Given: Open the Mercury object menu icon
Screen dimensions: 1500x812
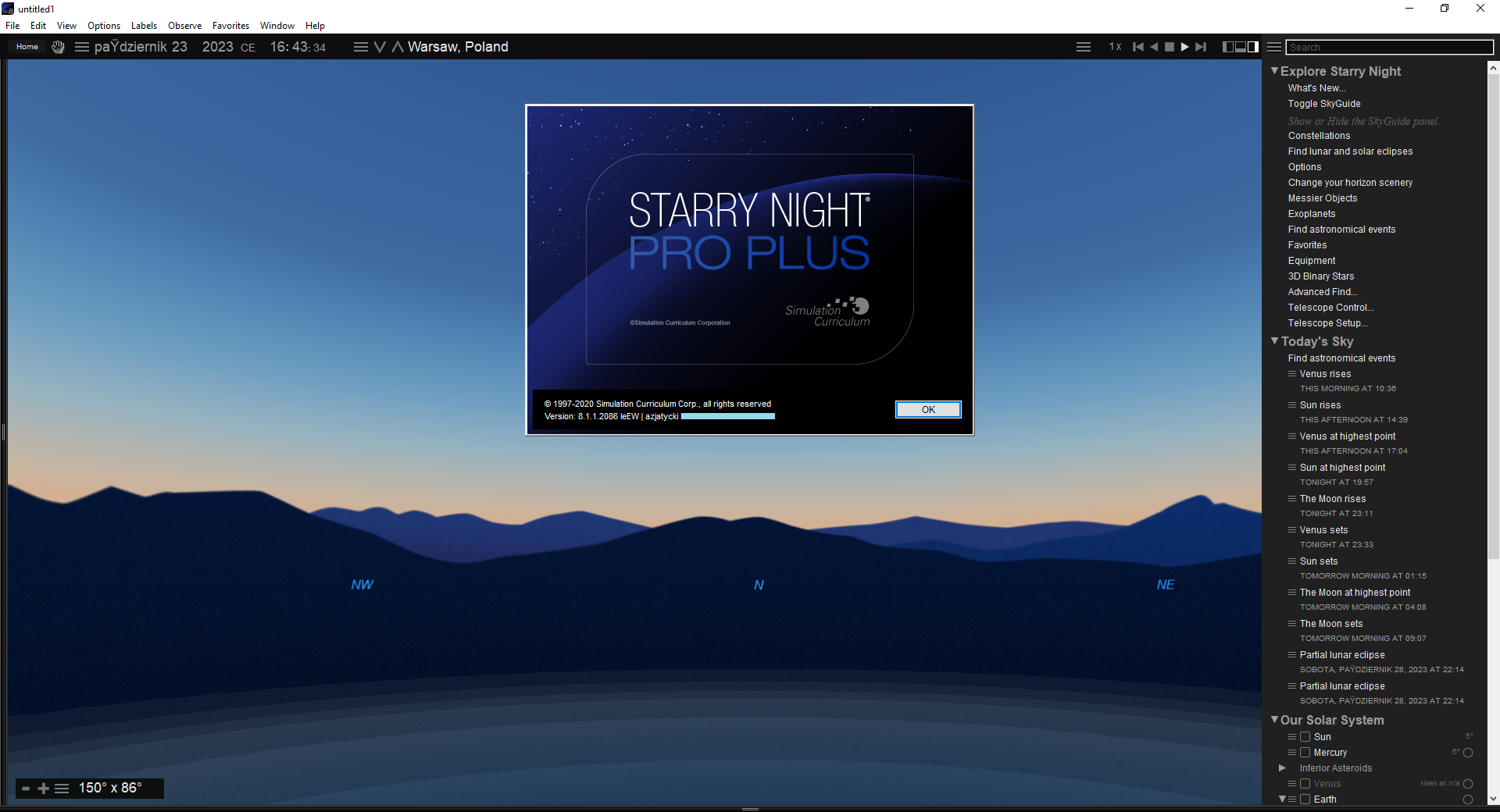Looking at the screenshot, I should click(x=1292, y=753).
